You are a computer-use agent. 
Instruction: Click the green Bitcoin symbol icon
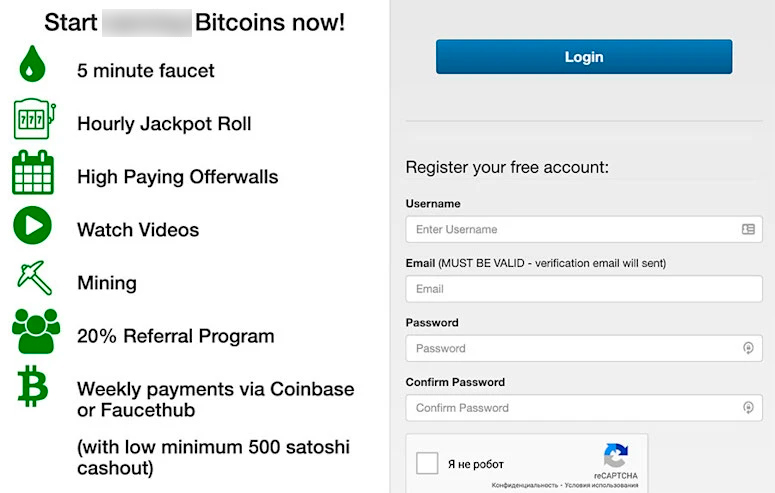[x=32, y=386]
